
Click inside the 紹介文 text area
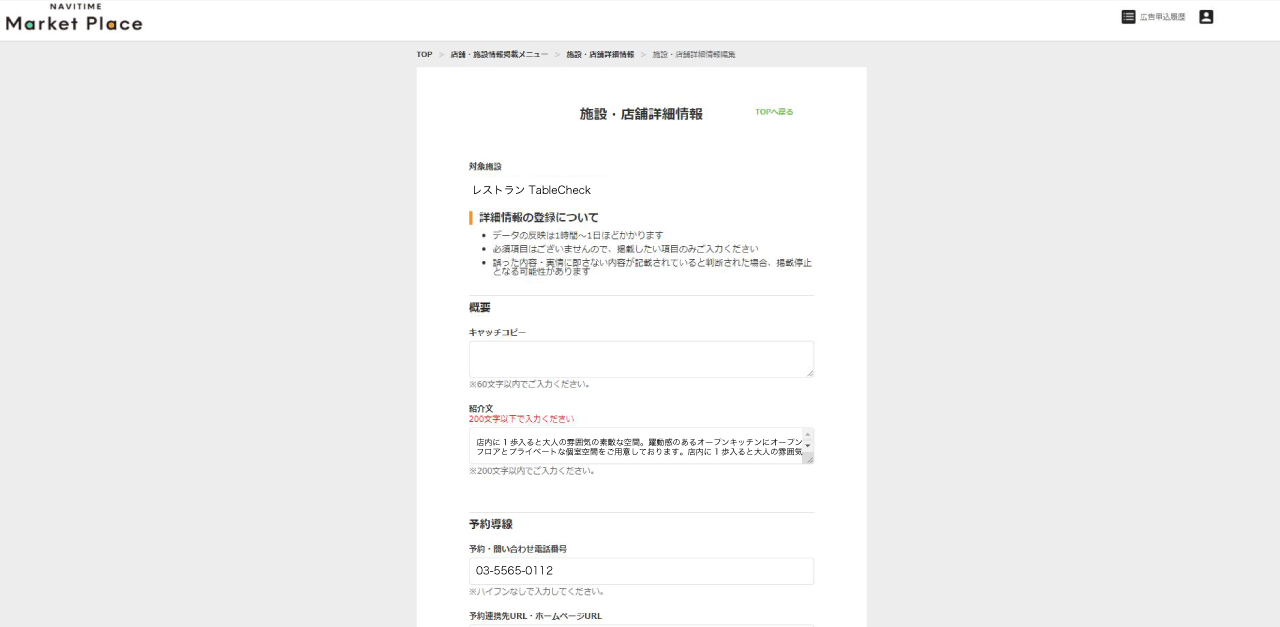(636, 446)
